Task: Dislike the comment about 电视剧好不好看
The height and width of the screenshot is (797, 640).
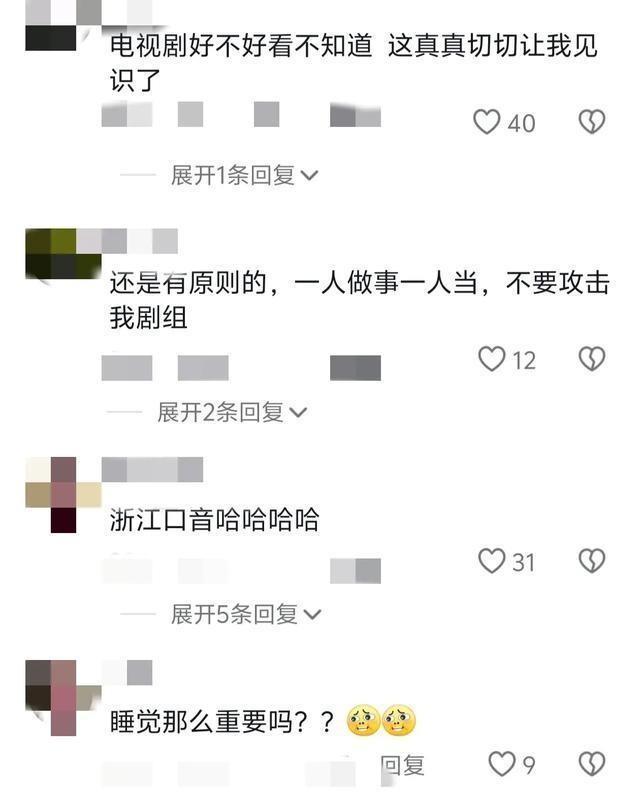Action: tap(592, 122)
